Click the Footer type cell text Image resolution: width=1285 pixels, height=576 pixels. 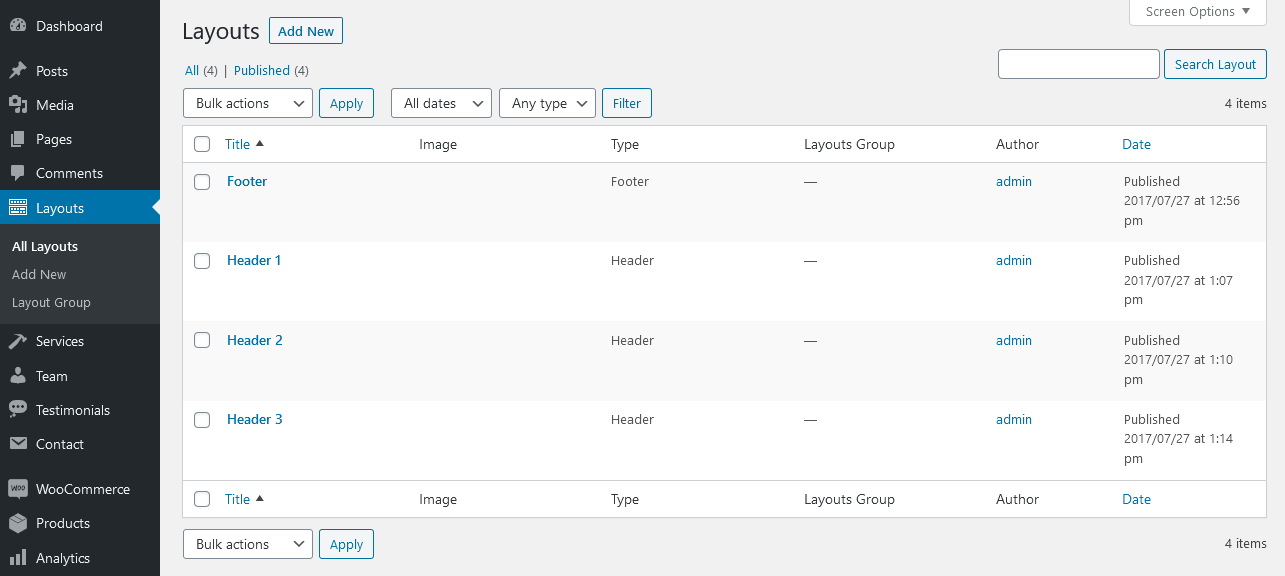tap(630, 181)
